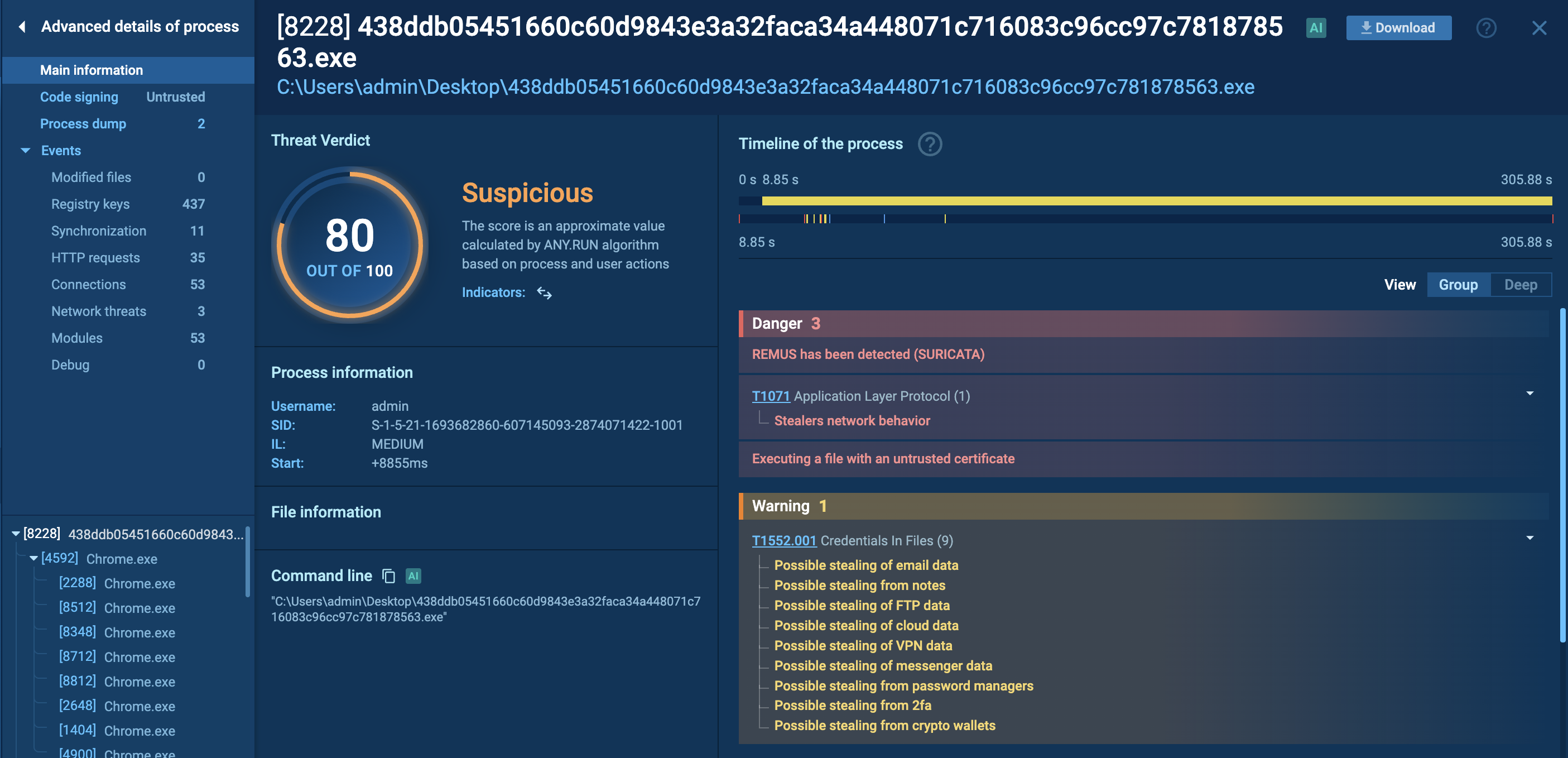Click the Warning 1 section header
The image size is (1568, 758).
tap(1144, 507)
